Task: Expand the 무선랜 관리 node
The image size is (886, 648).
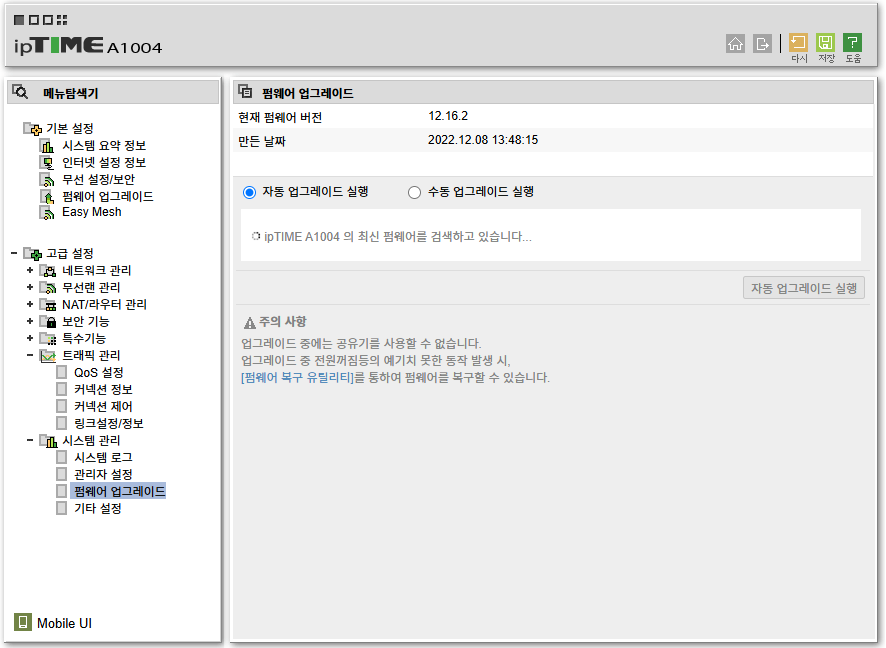Action: 30,287
